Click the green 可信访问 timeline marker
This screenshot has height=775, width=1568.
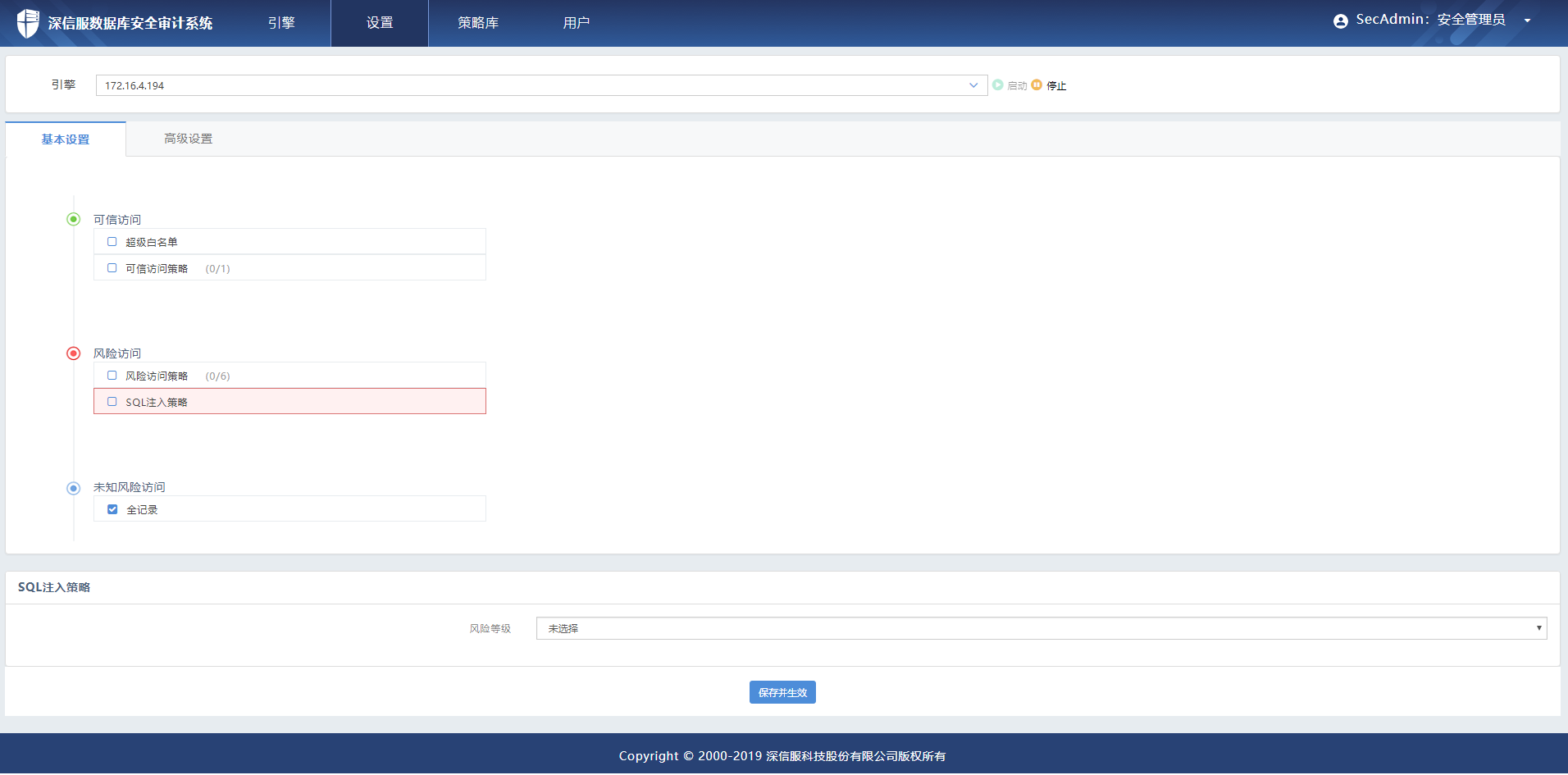coord(74,219)
